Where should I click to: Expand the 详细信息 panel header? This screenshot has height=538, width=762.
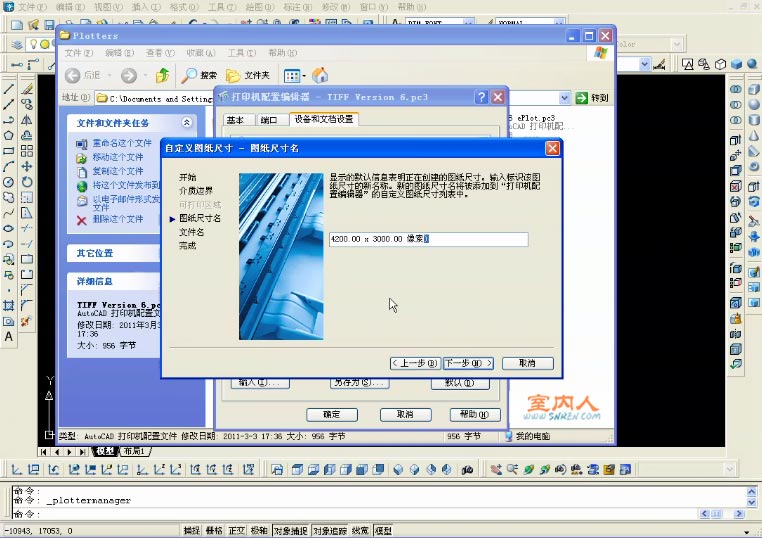(x=113, y=281)
